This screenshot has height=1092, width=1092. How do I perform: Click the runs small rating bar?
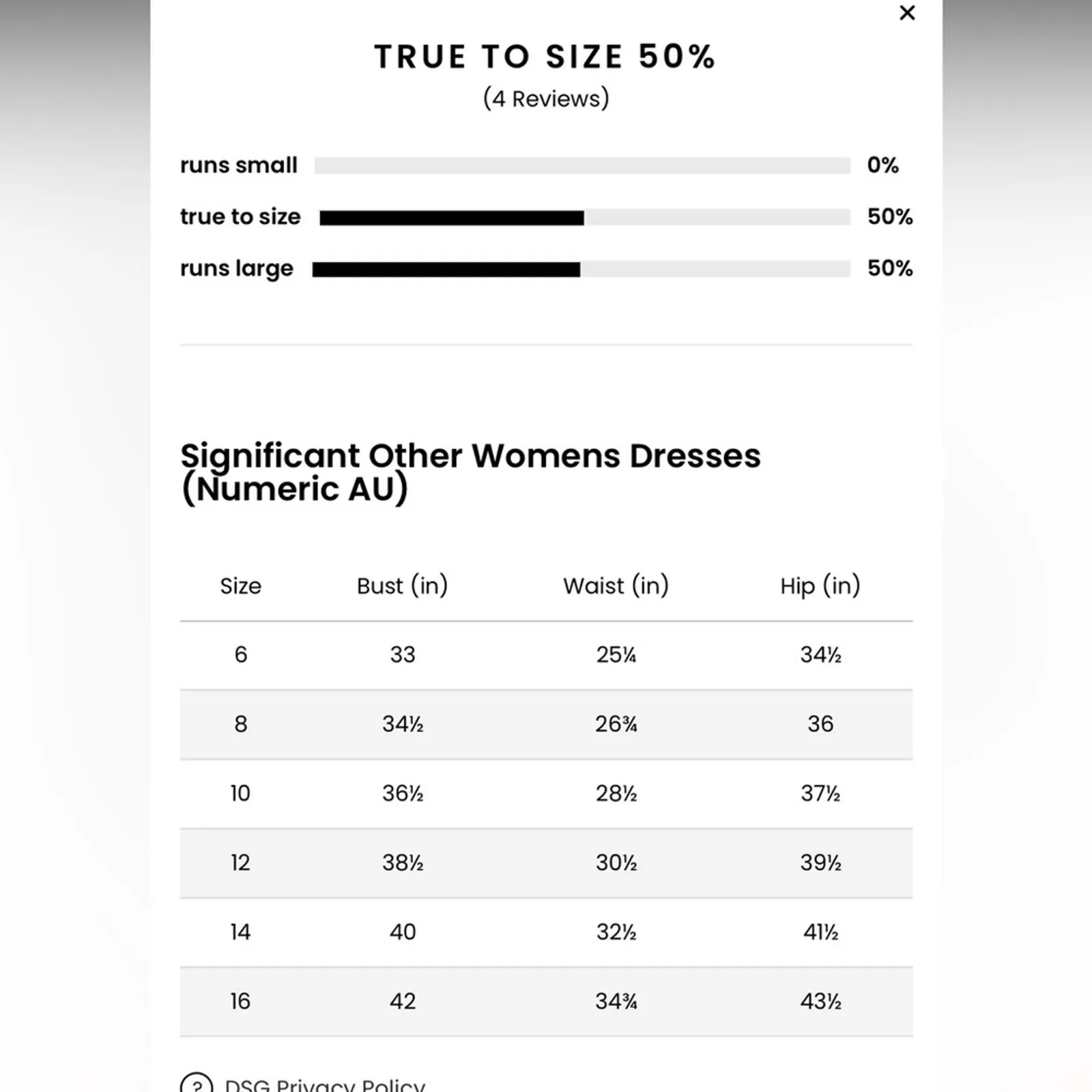(x=582, y=166)
